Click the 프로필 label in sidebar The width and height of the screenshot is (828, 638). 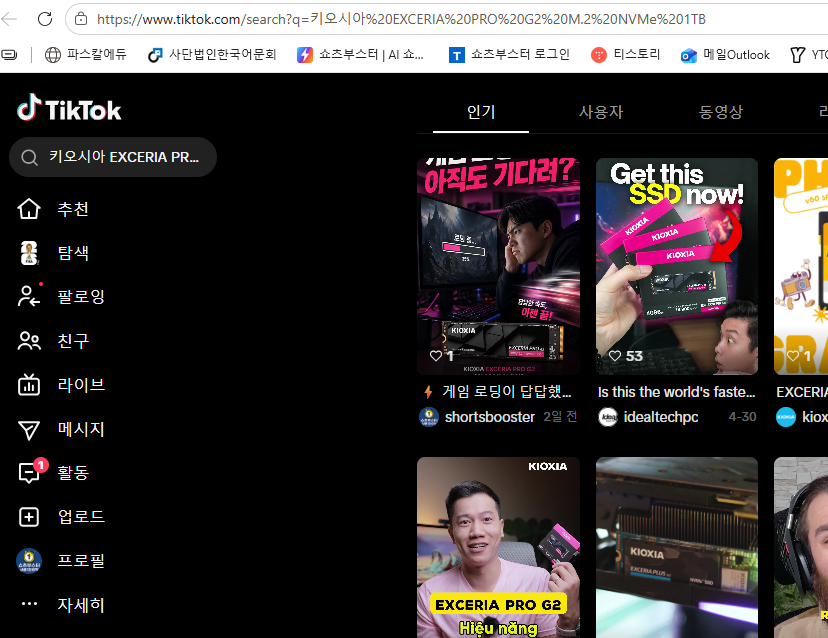tap(81, 561)
